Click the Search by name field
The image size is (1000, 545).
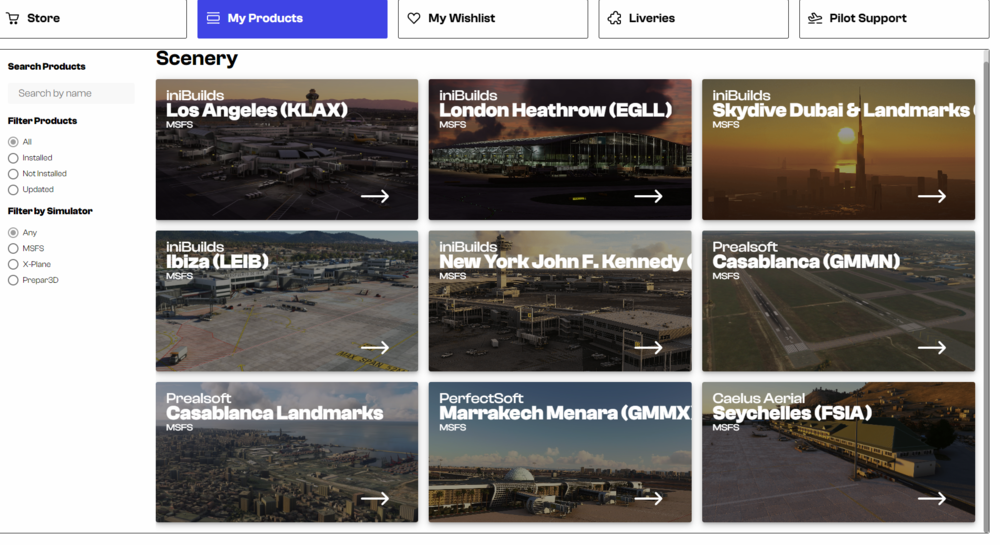(x=71, y=93)
